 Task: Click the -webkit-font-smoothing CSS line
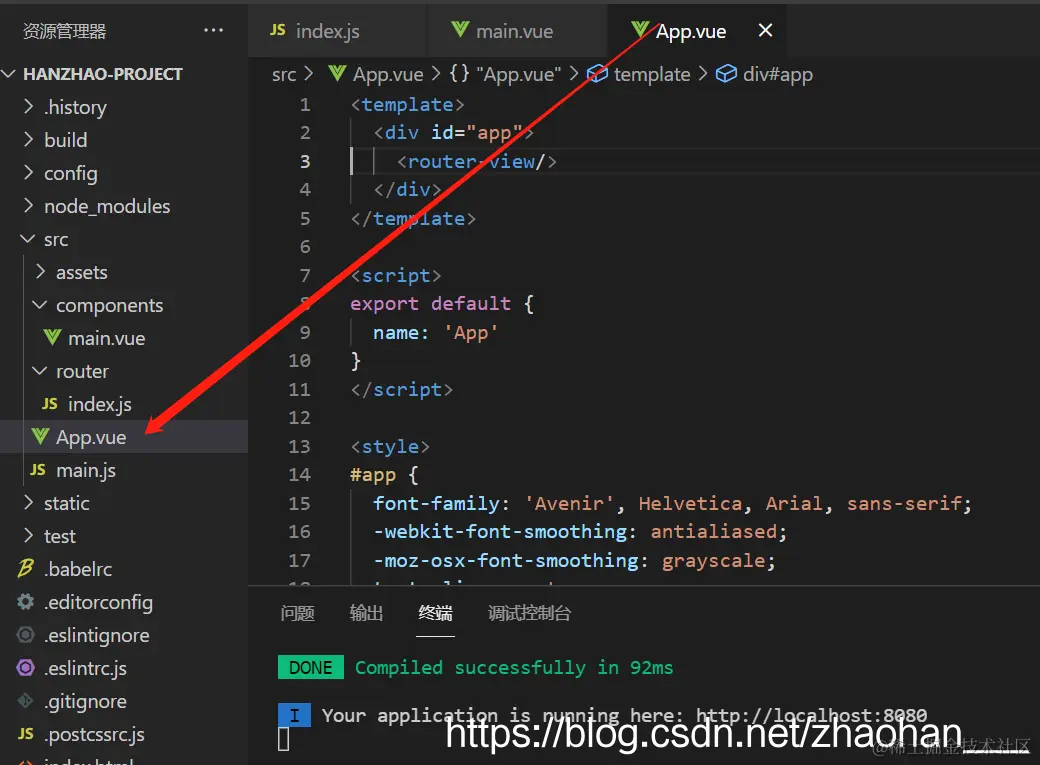(x=580, y=531)
